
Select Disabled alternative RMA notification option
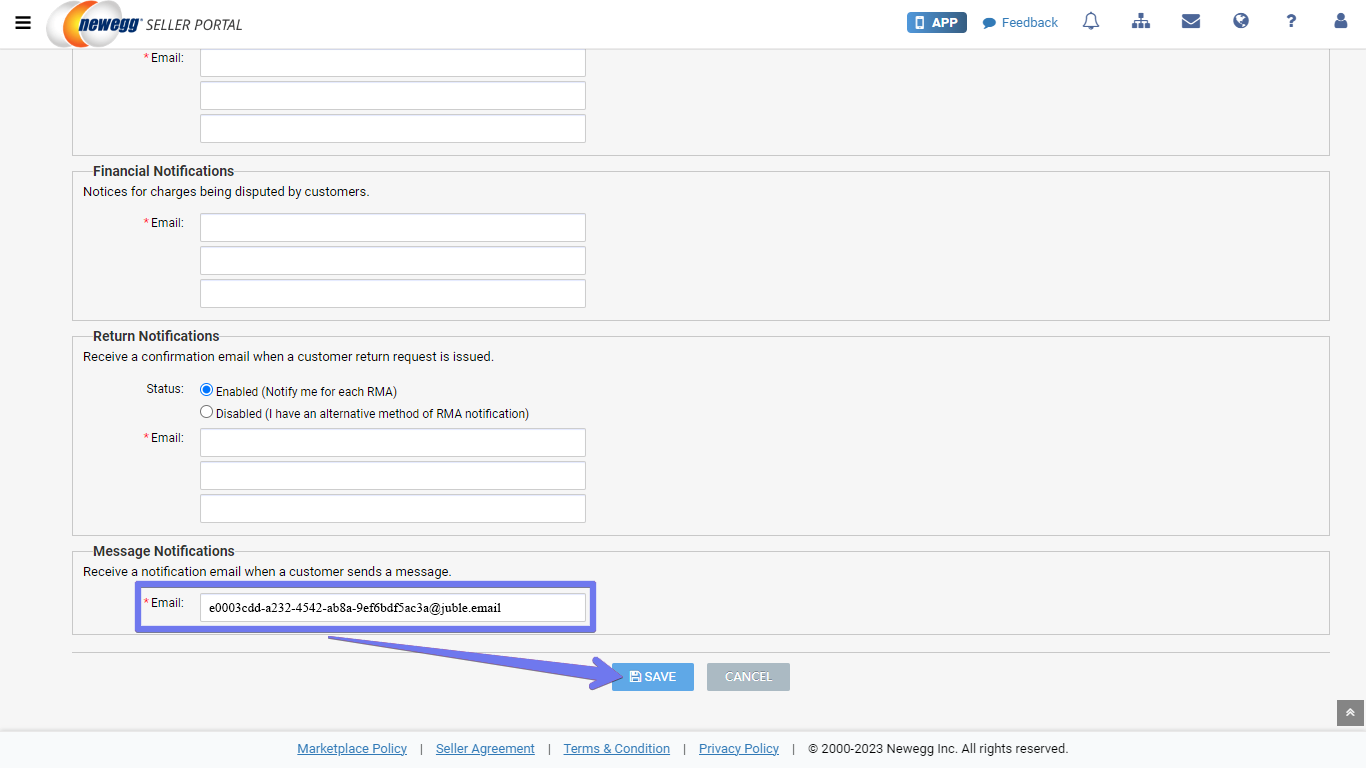pos(207,412)
